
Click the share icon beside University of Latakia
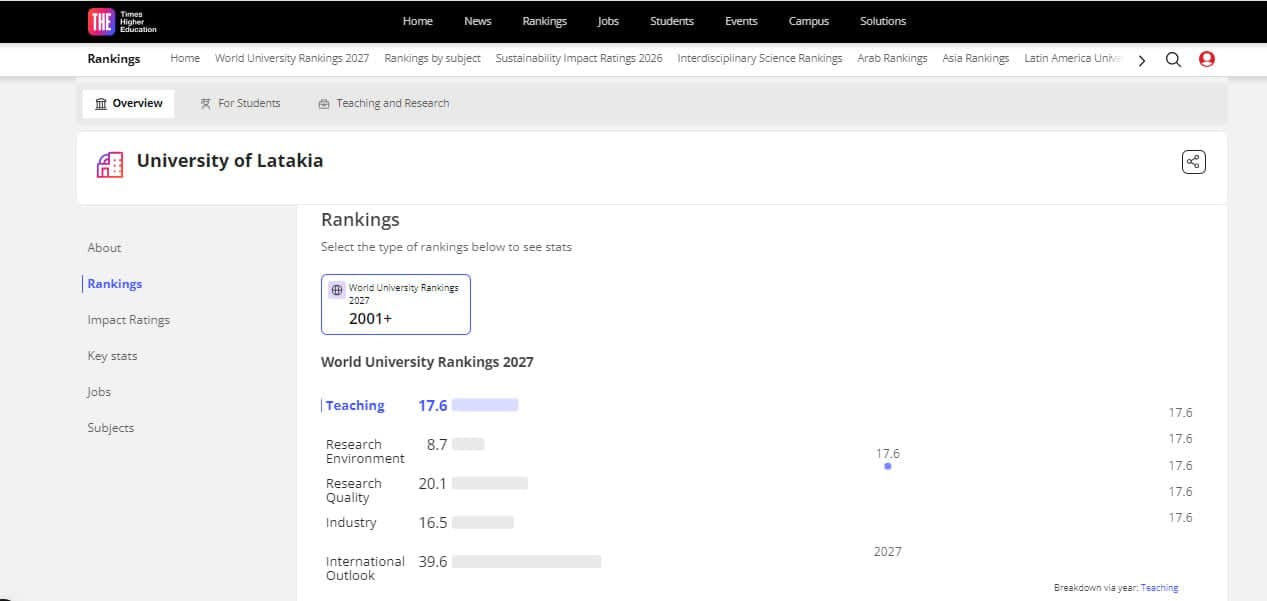click(x=1193, y=162)
